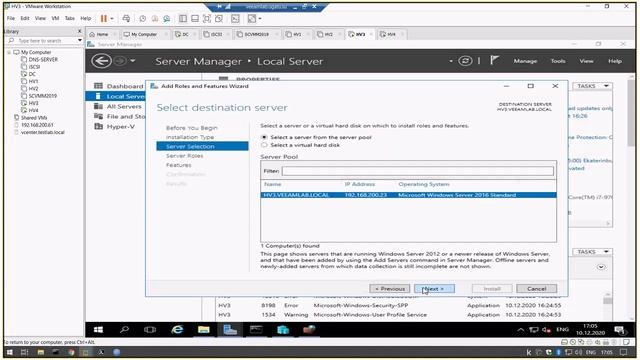This screenshot has height=360, width=640.
Task: Open the library search filter dropdown arrow
Action: [80, 40]
